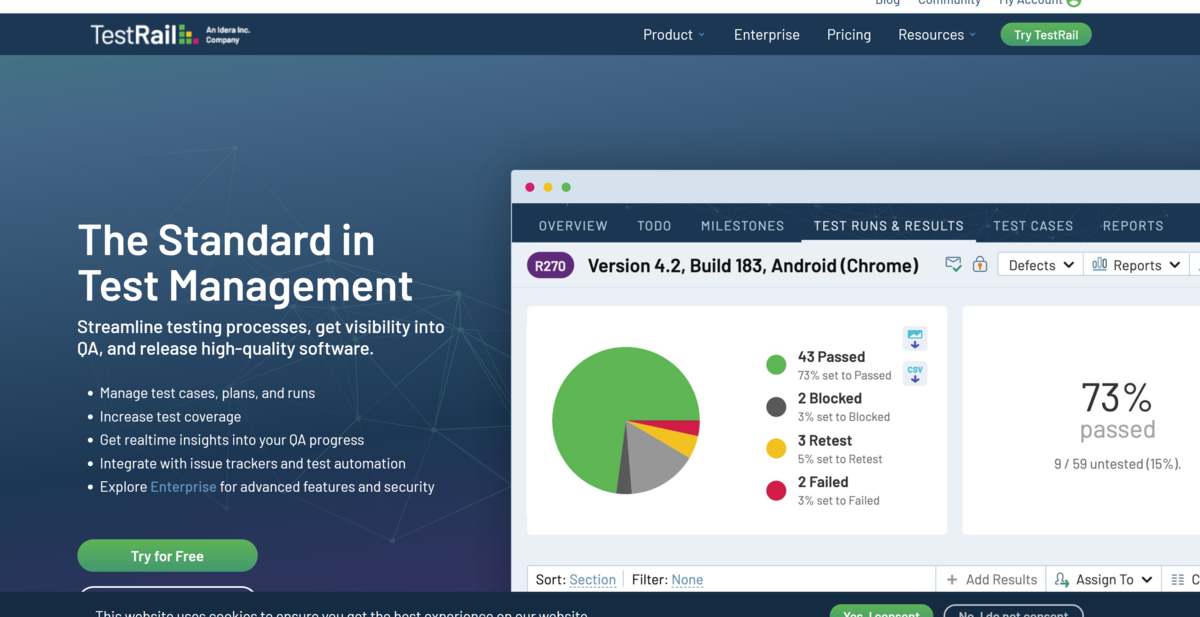Click the padlock icon beside the run title
Viewport: 1200px width, 617px height.
point(980,264)
